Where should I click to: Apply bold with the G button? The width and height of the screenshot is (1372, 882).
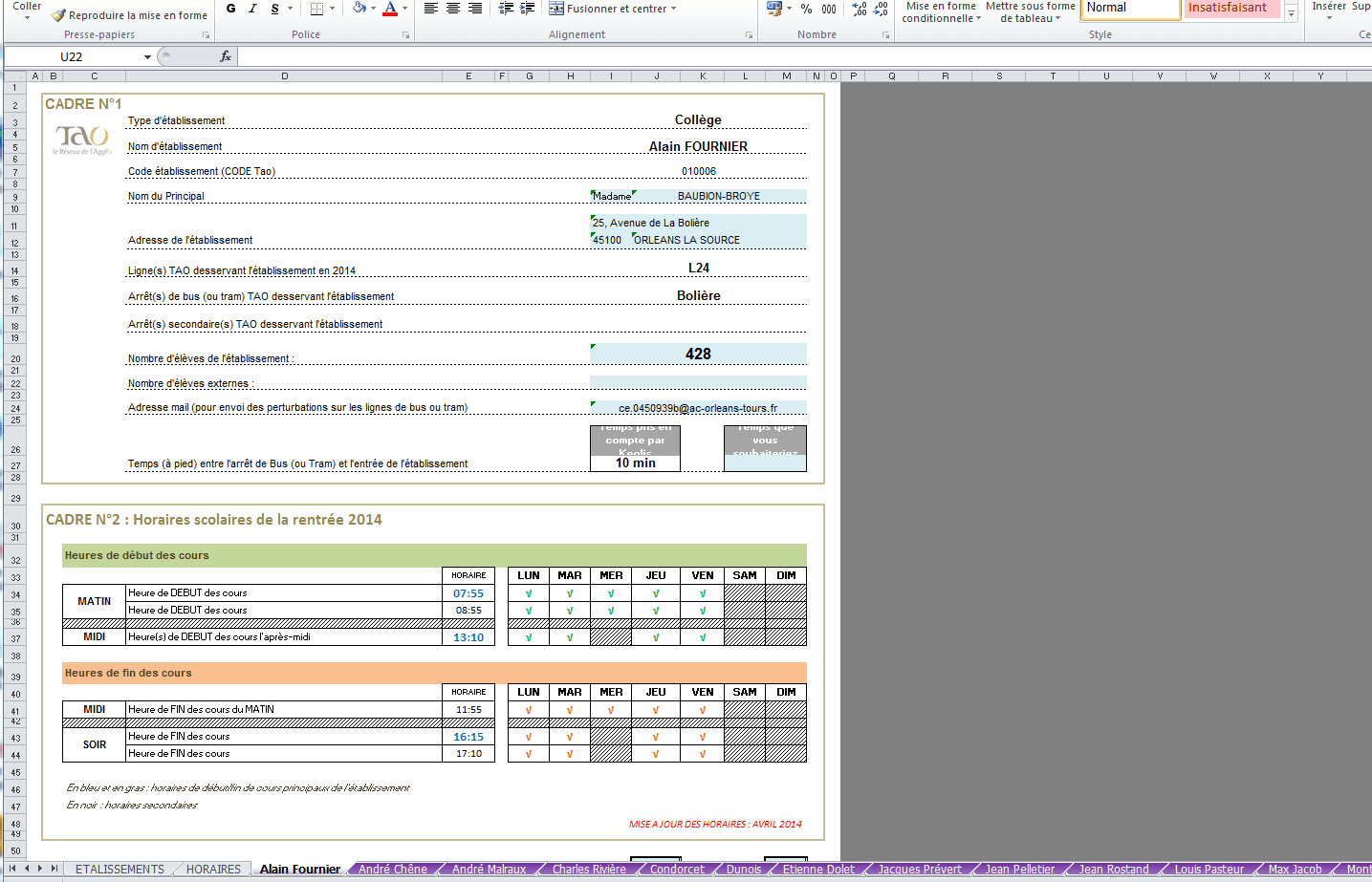point(230,9)
